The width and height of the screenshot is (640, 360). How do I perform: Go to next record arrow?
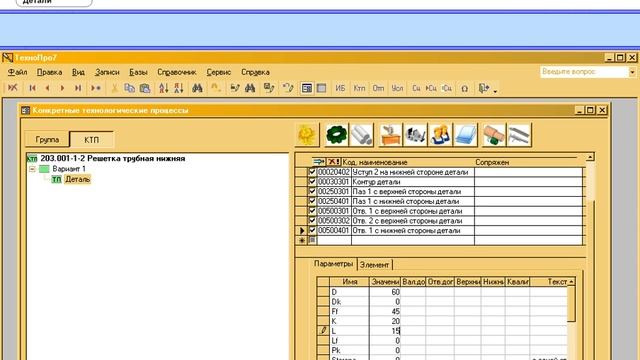(x=62, y=88)
